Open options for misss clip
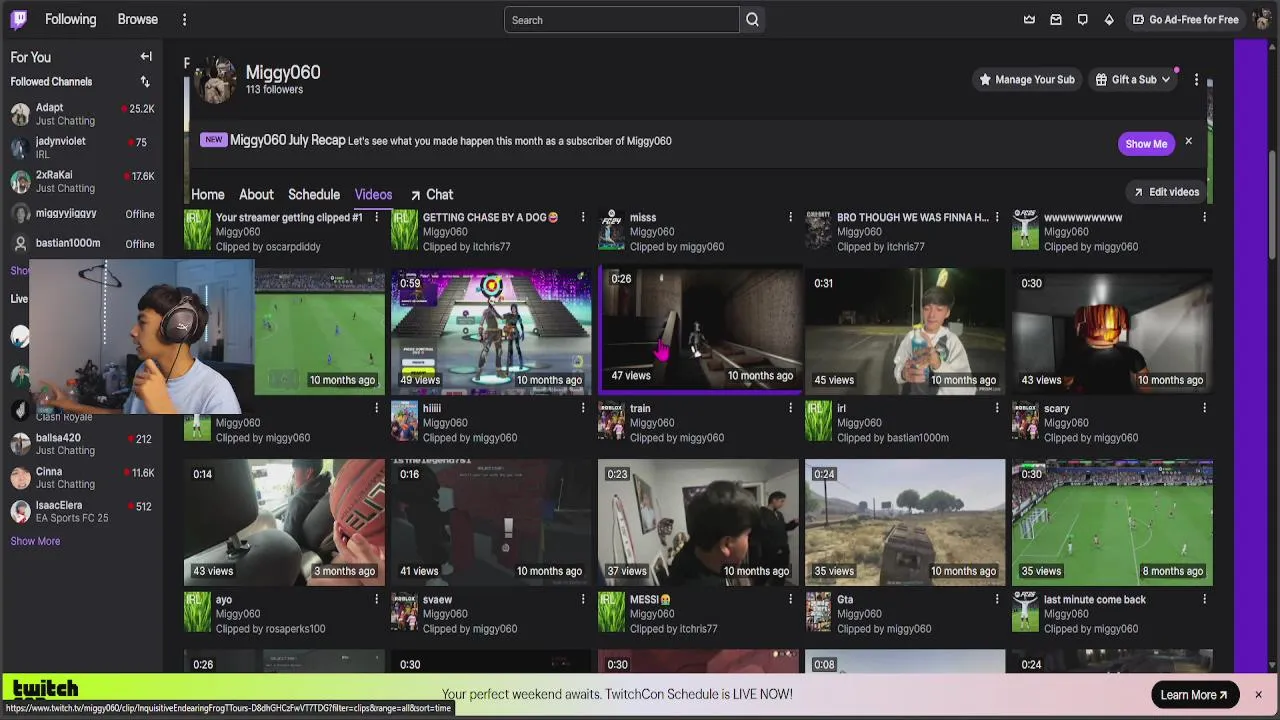Viewport: 1280px width, 720px height. click(x=790, y=217)
